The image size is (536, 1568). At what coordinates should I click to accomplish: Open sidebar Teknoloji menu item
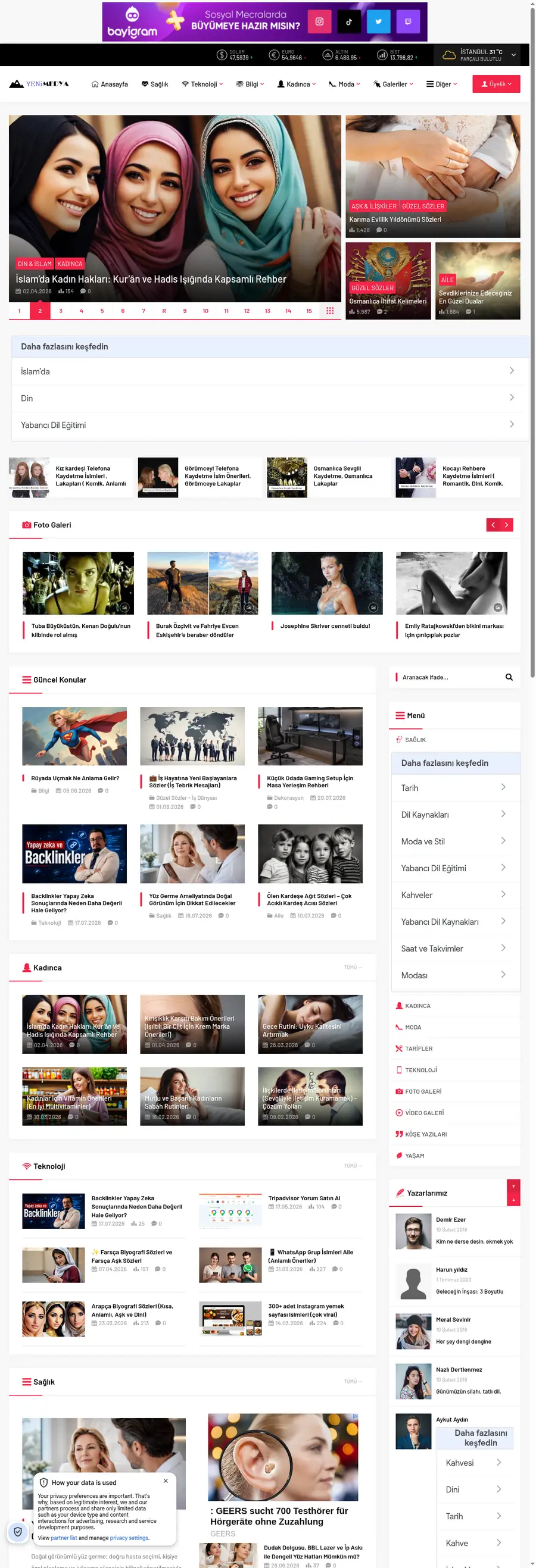[454, 1069]
